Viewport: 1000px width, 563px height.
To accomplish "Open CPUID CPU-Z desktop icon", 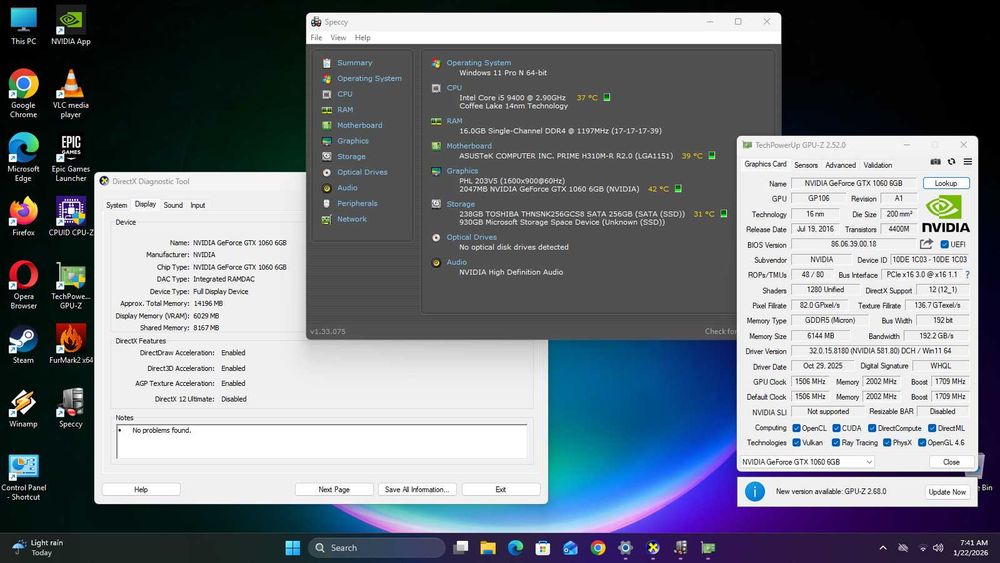I will [71, 217].
